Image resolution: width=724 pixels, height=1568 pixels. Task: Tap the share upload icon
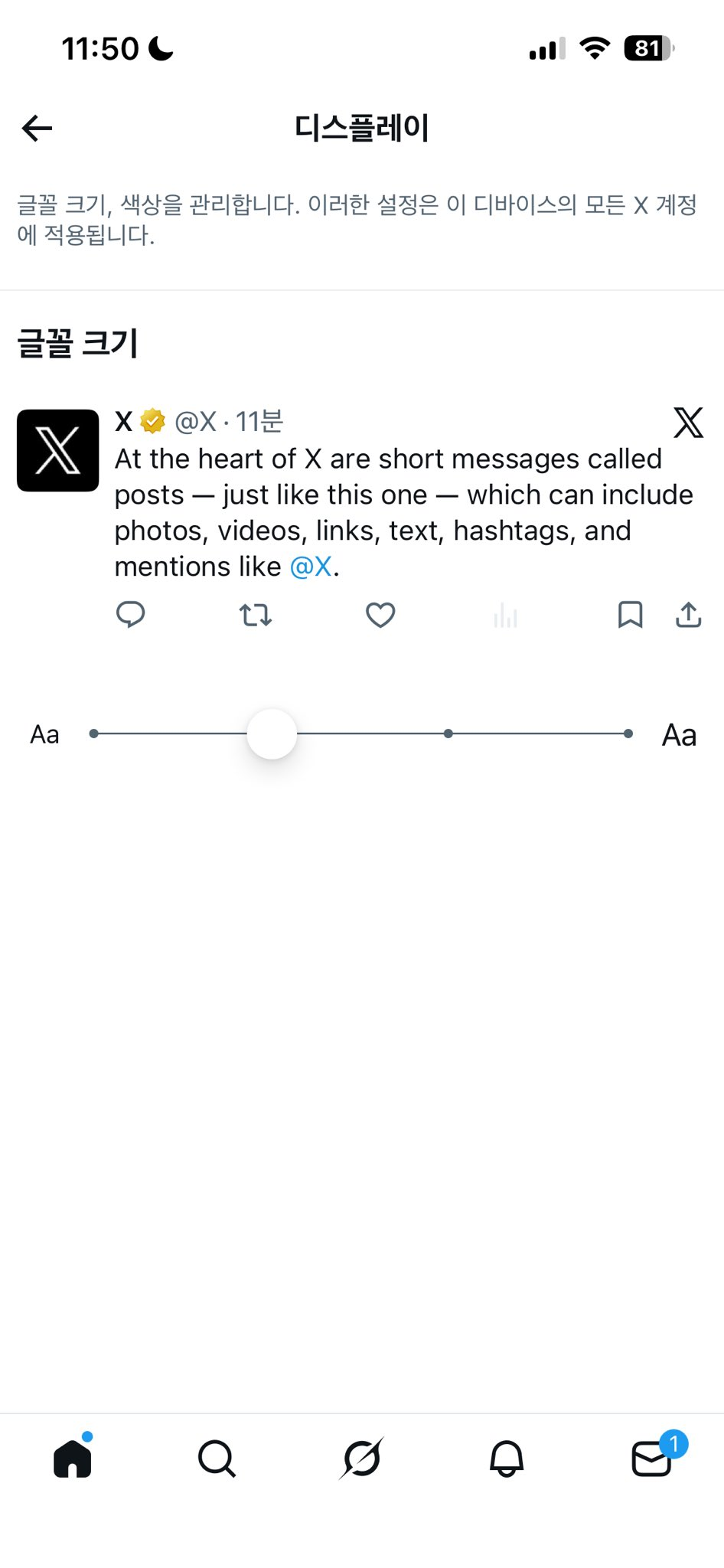689,615
